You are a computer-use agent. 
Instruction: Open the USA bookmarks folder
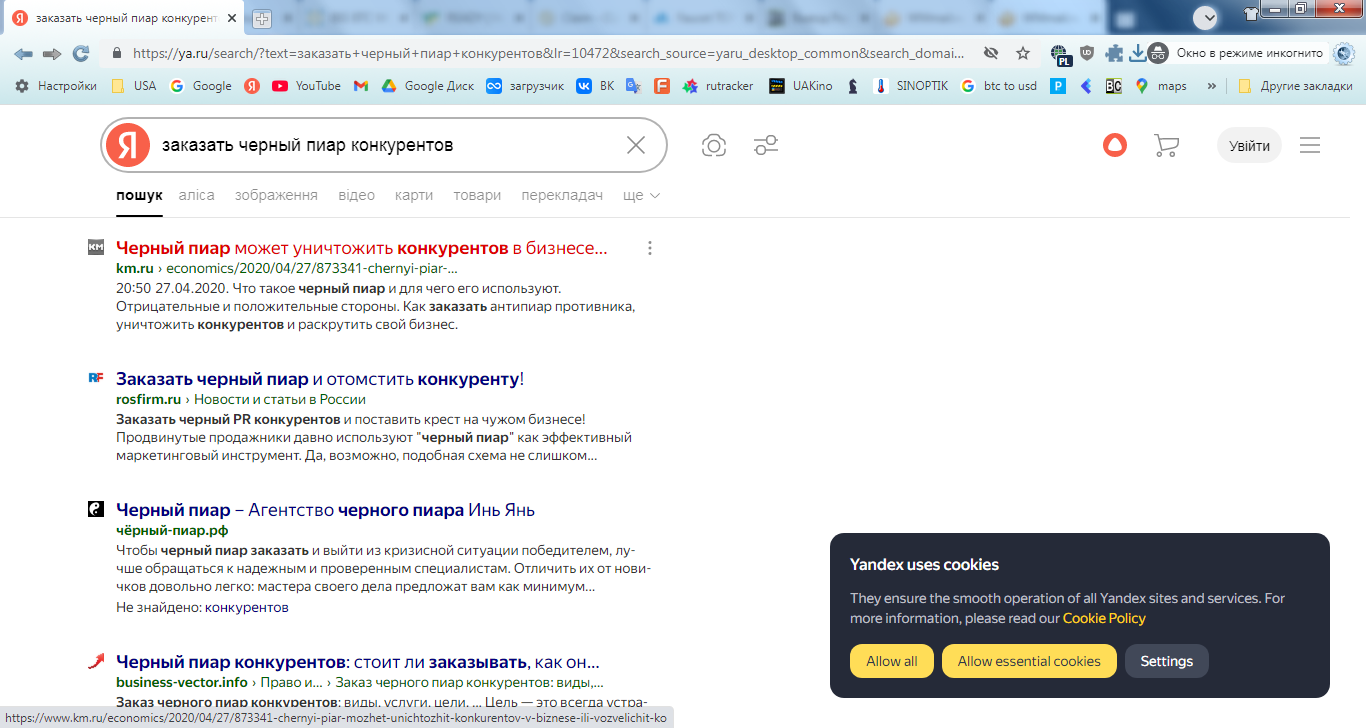pos(133,86)
